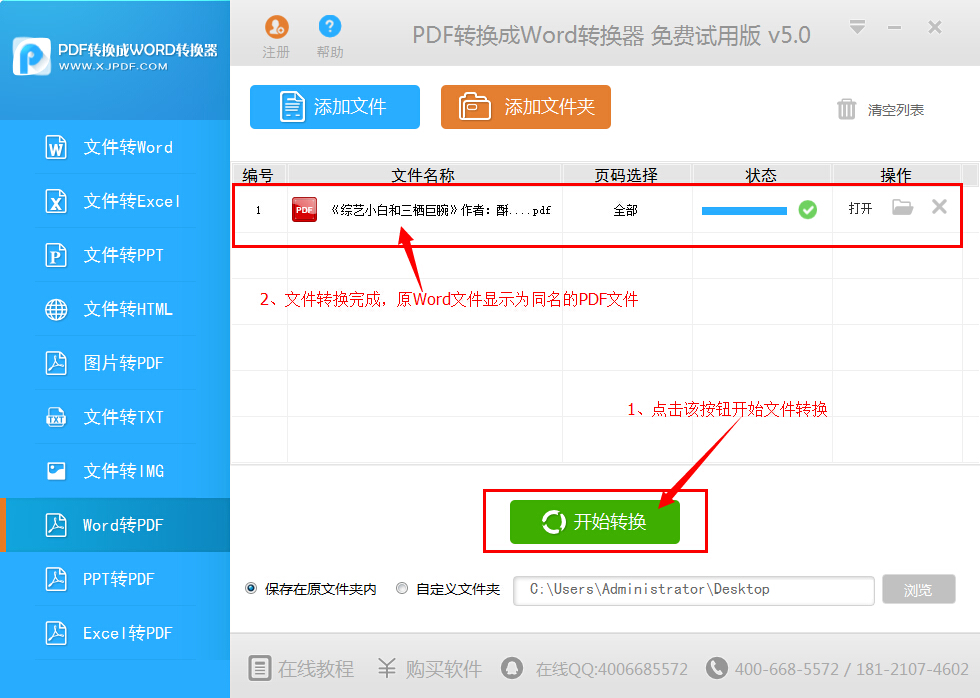This screenshot has height=698, width=980.
Task: Select 保存在原文件夹内 radio button
Action: (x=251, y=588)
